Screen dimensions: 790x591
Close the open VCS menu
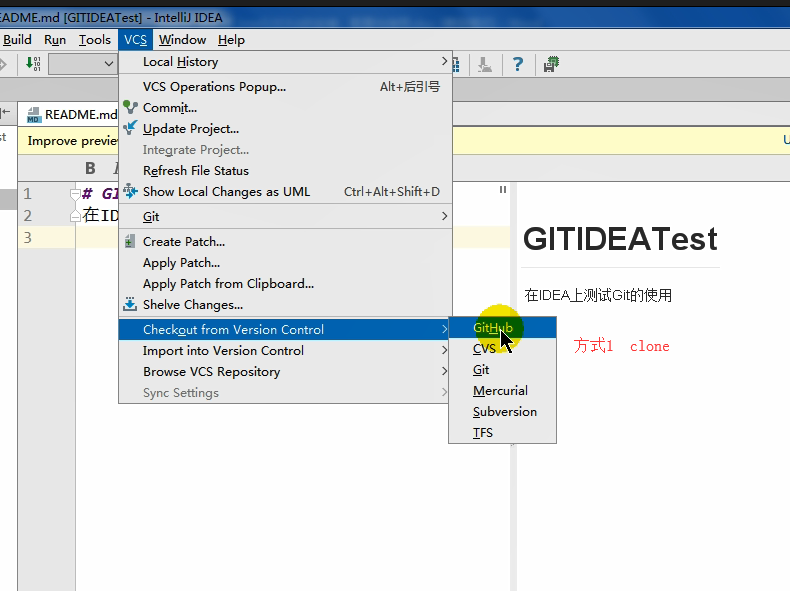coord(136,40)
